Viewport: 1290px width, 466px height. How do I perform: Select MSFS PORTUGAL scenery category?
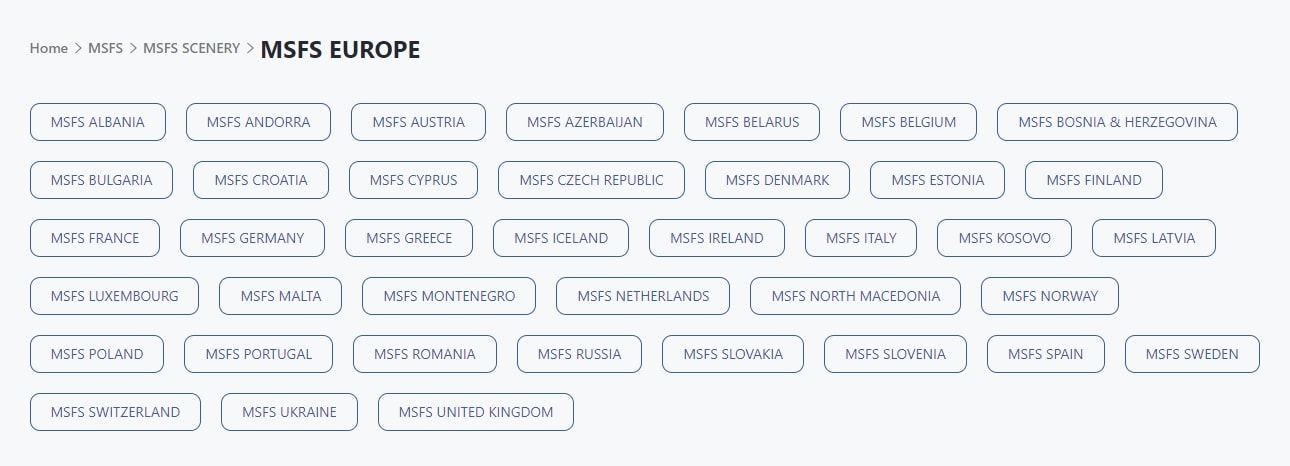258,354
